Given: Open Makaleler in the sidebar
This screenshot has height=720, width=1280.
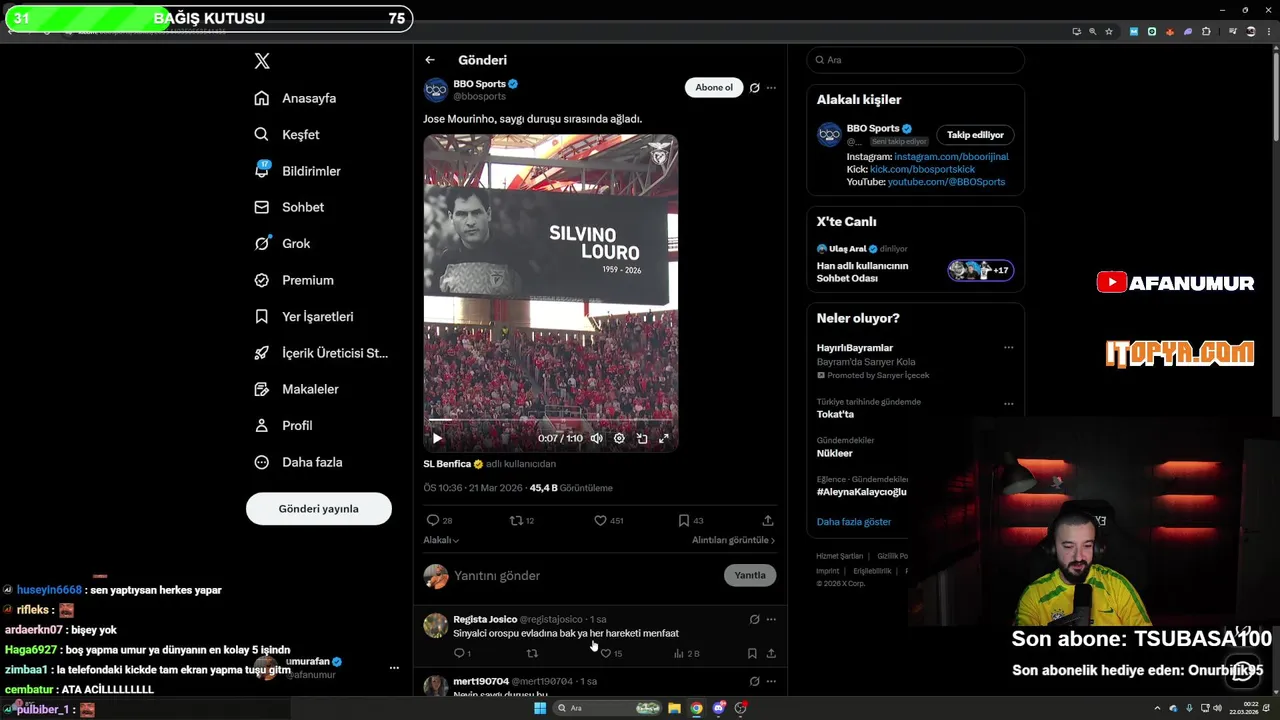Looking at the screenshot, I should point(297,389).
